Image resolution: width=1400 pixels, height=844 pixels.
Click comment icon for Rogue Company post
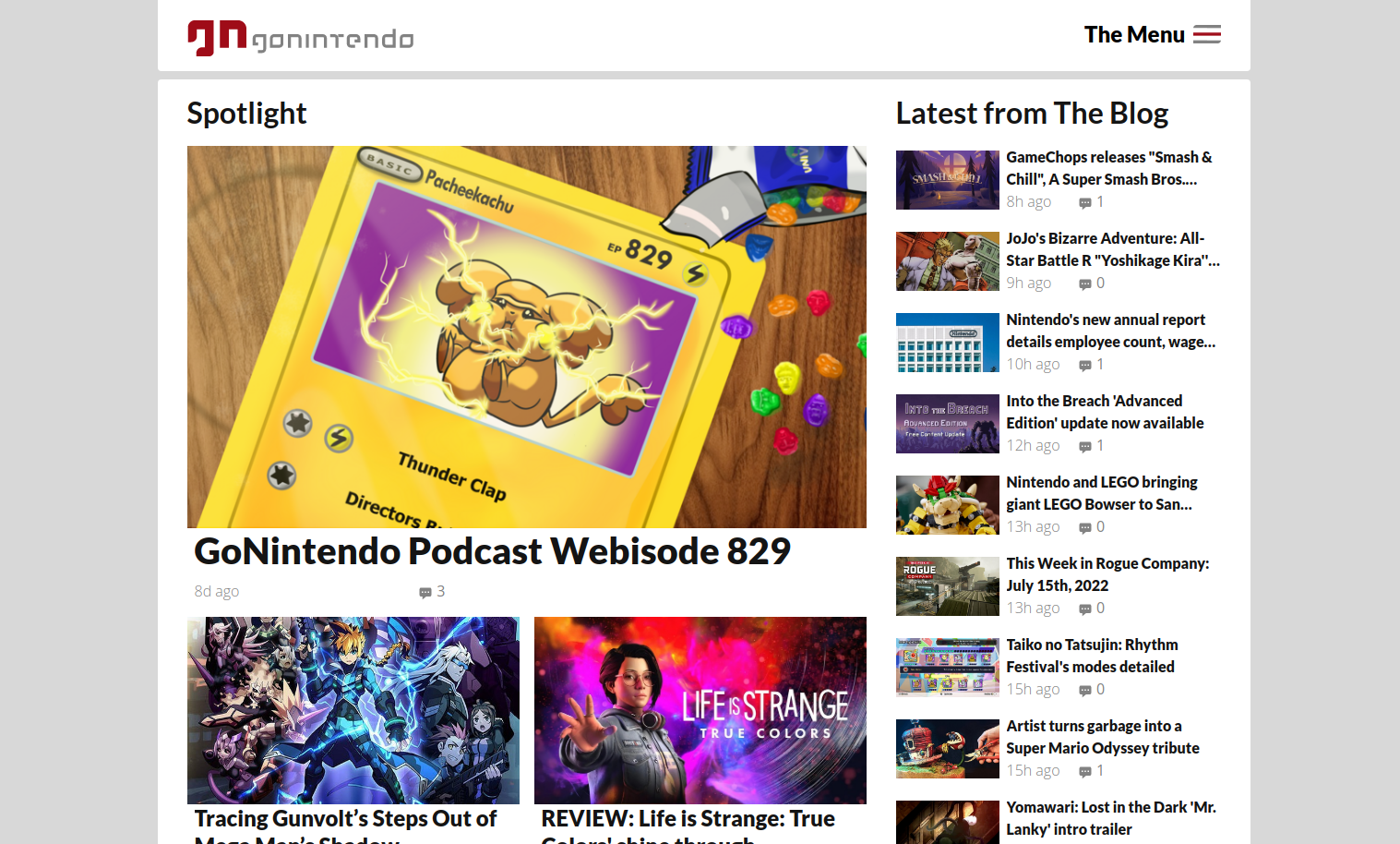[x=1084, y=609]
